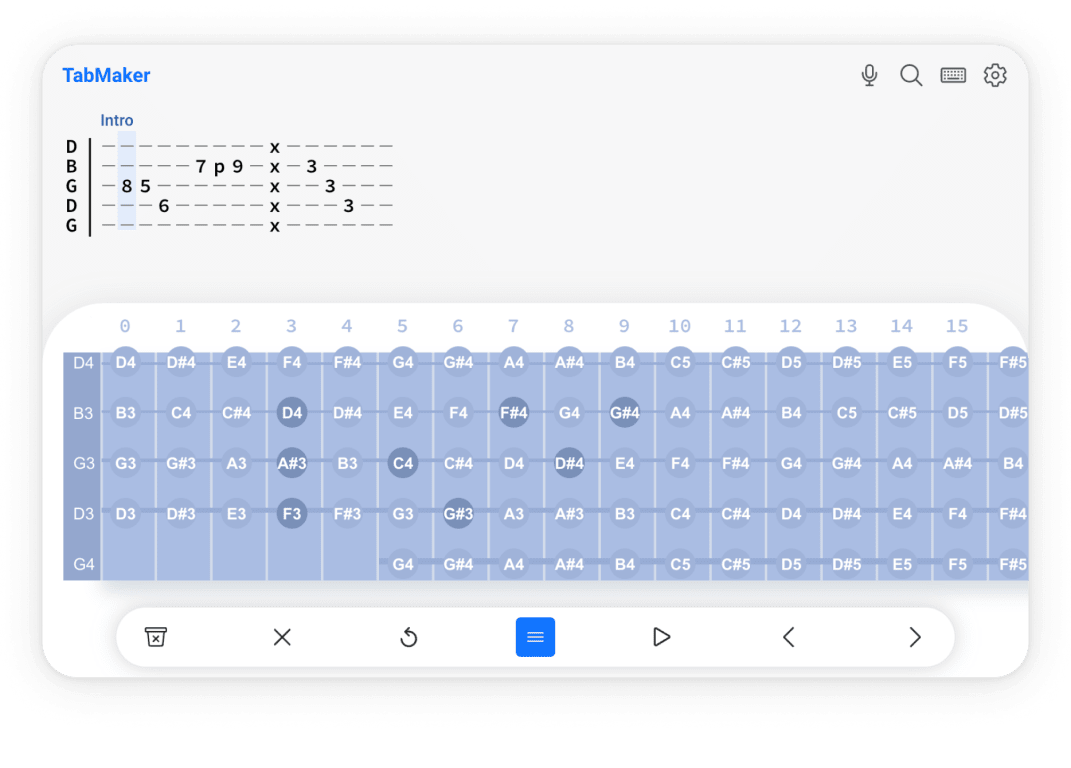1071x768 pixels.
Task: Select highlighted G#4 on B3 string
Action: (x=624, y=413)
